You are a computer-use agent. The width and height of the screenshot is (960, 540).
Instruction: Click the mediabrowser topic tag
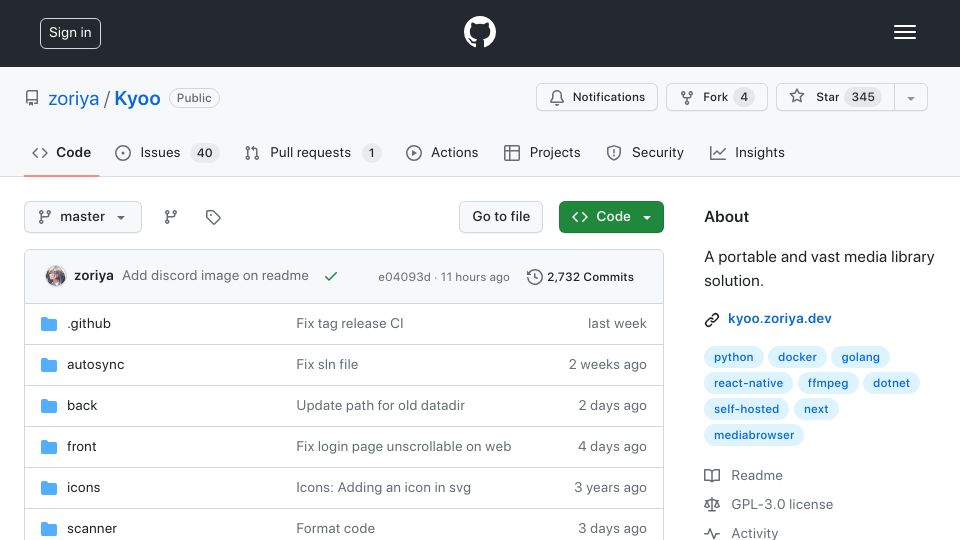pyautogui.click(x=754, y=435)
